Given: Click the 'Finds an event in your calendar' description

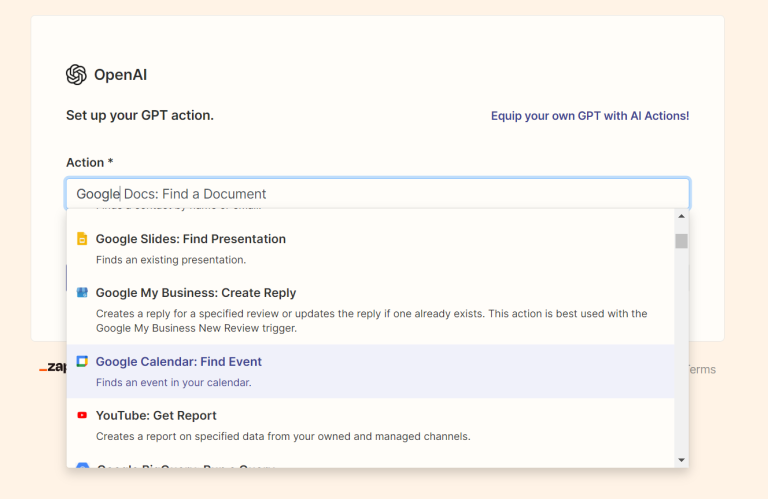Looking at the screenshot, I should coord(173,382).
